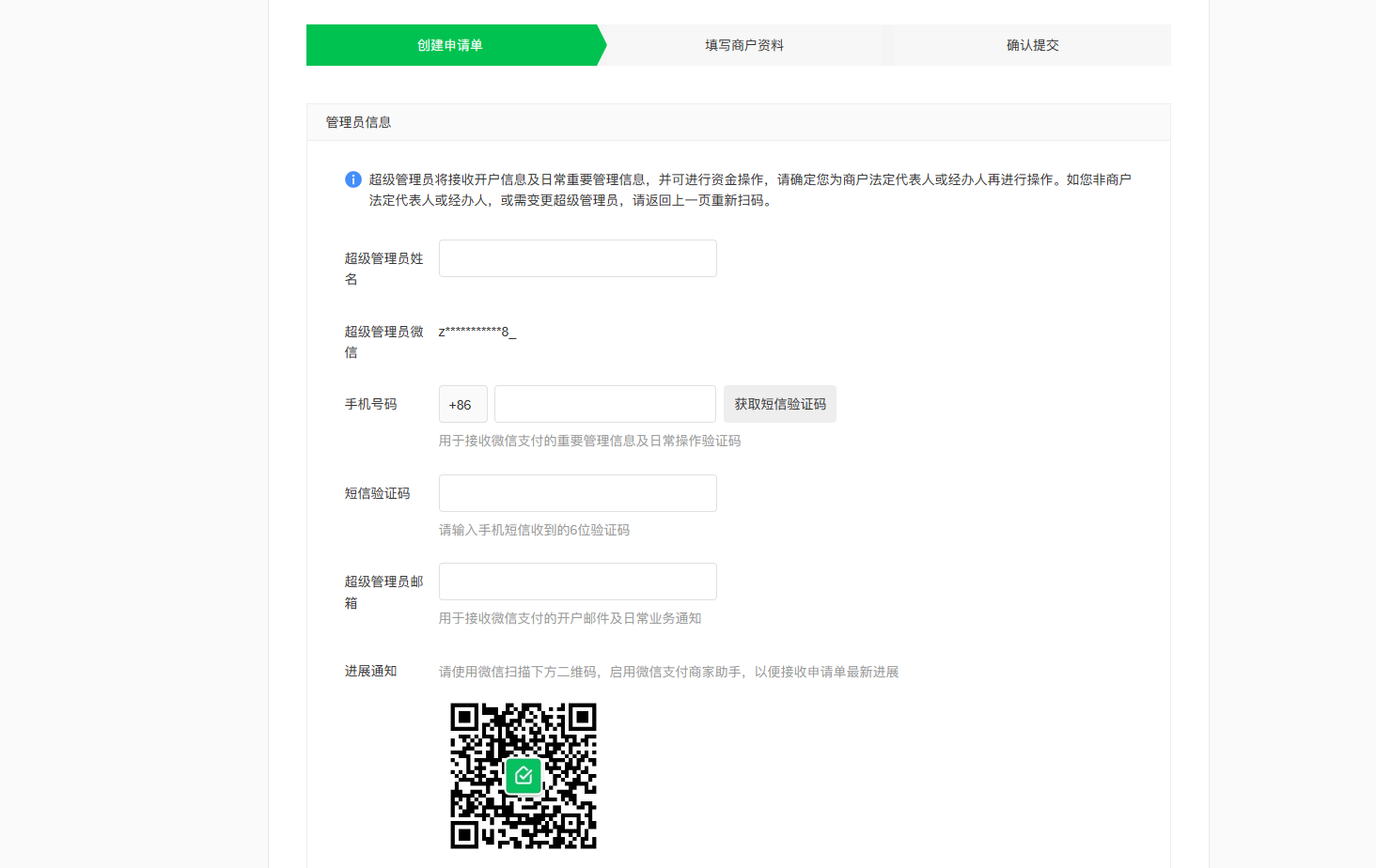Click the notice text about 超级管理员将接收开户信息
This screenshot has height=868, width=1376.
(750, 190)
